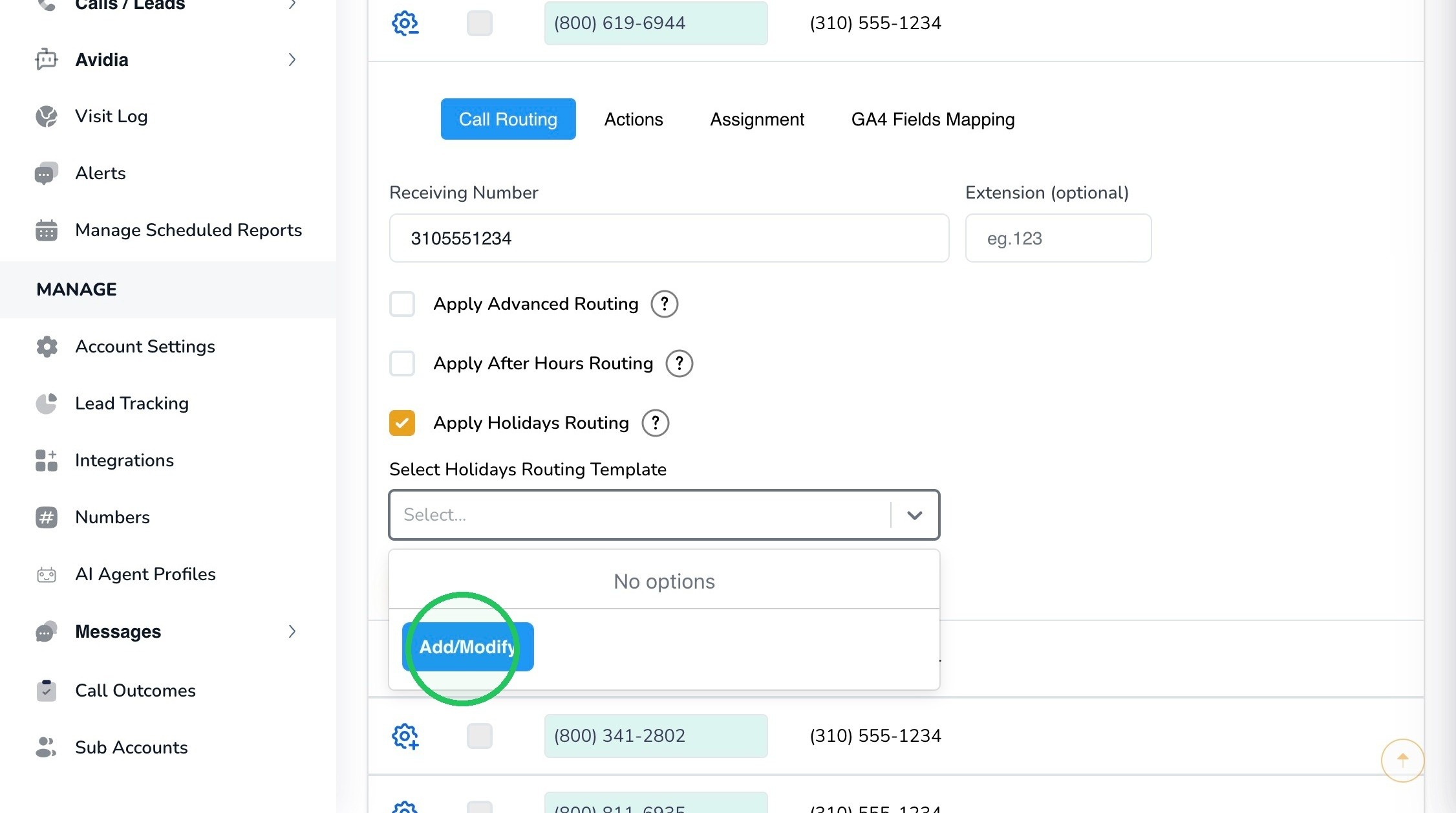Switch to the Call Routing tab
Screen dimensions: 1456x813
(508, 119)
